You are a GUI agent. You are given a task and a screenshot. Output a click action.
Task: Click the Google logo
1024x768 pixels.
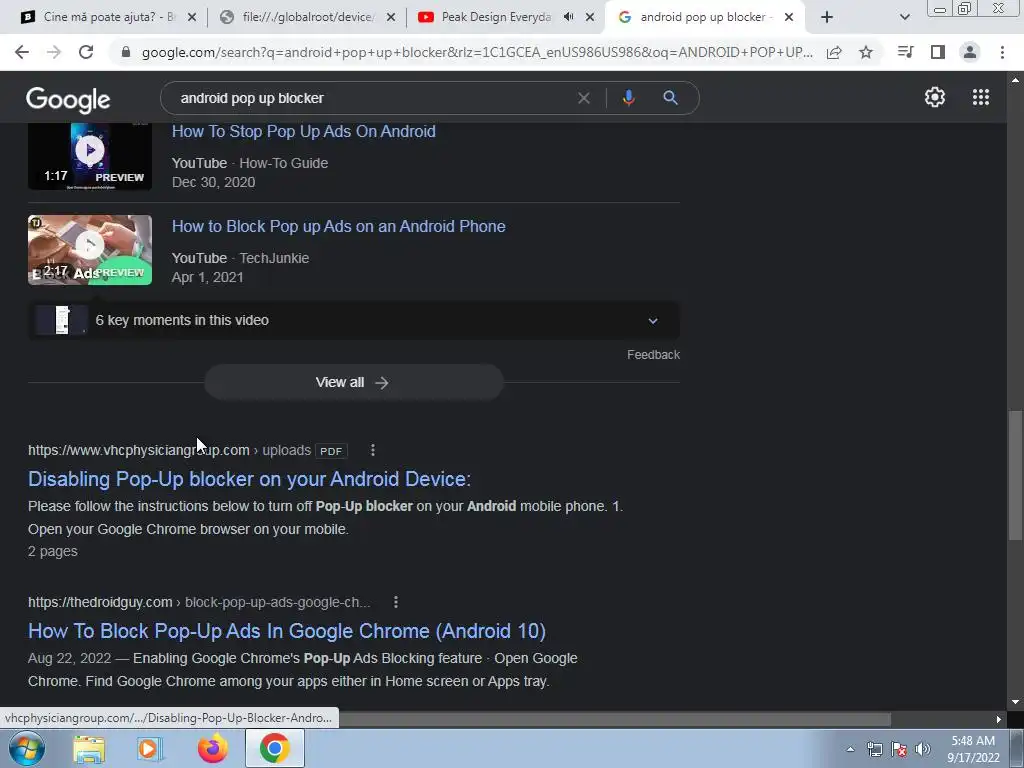pyautogui.click(x=68, y=99)
